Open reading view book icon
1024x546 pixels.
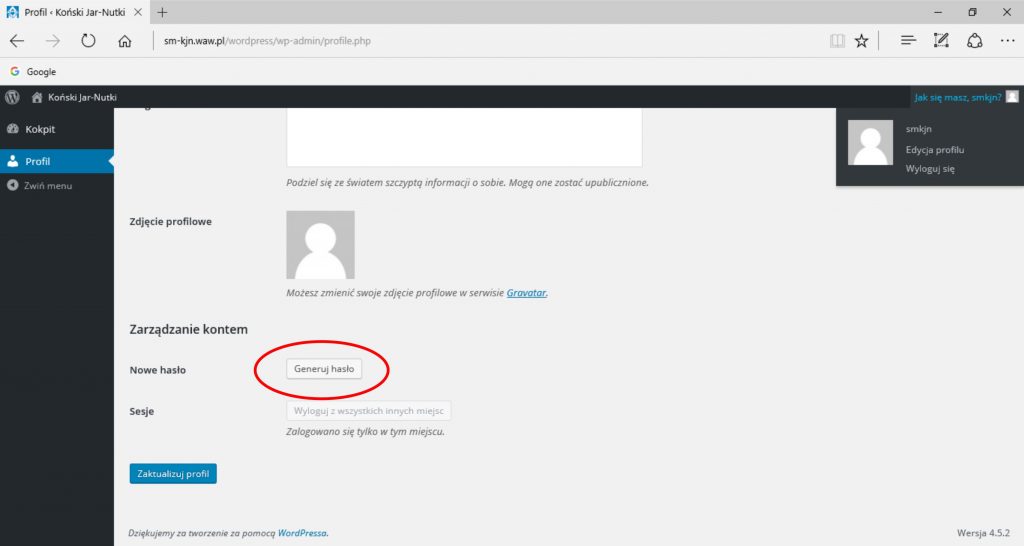pyautogui.click(x=837, y=40)
